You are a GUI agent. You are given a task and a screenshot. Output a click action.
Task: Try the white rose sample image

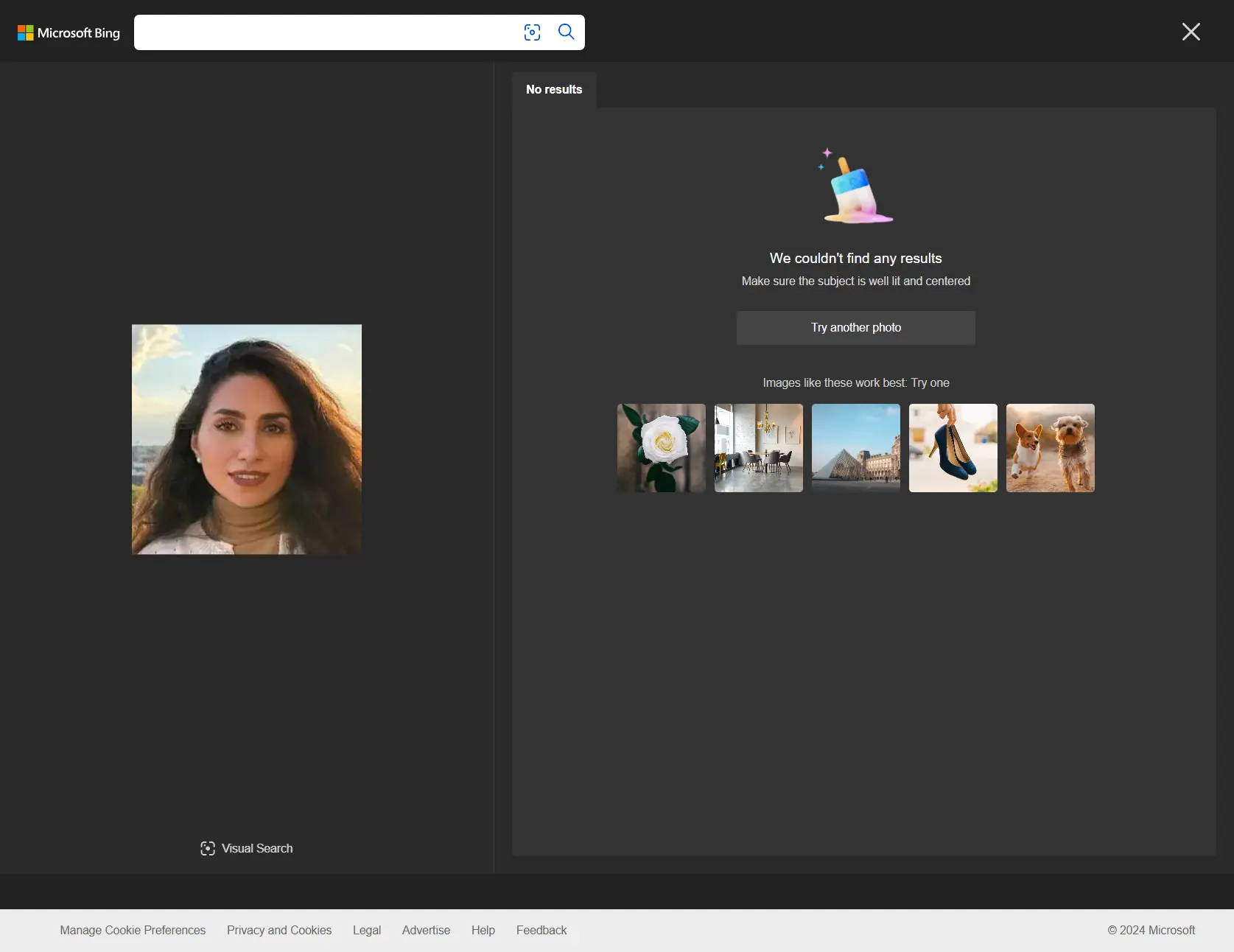pyautogui.click(x=661, y=448)
